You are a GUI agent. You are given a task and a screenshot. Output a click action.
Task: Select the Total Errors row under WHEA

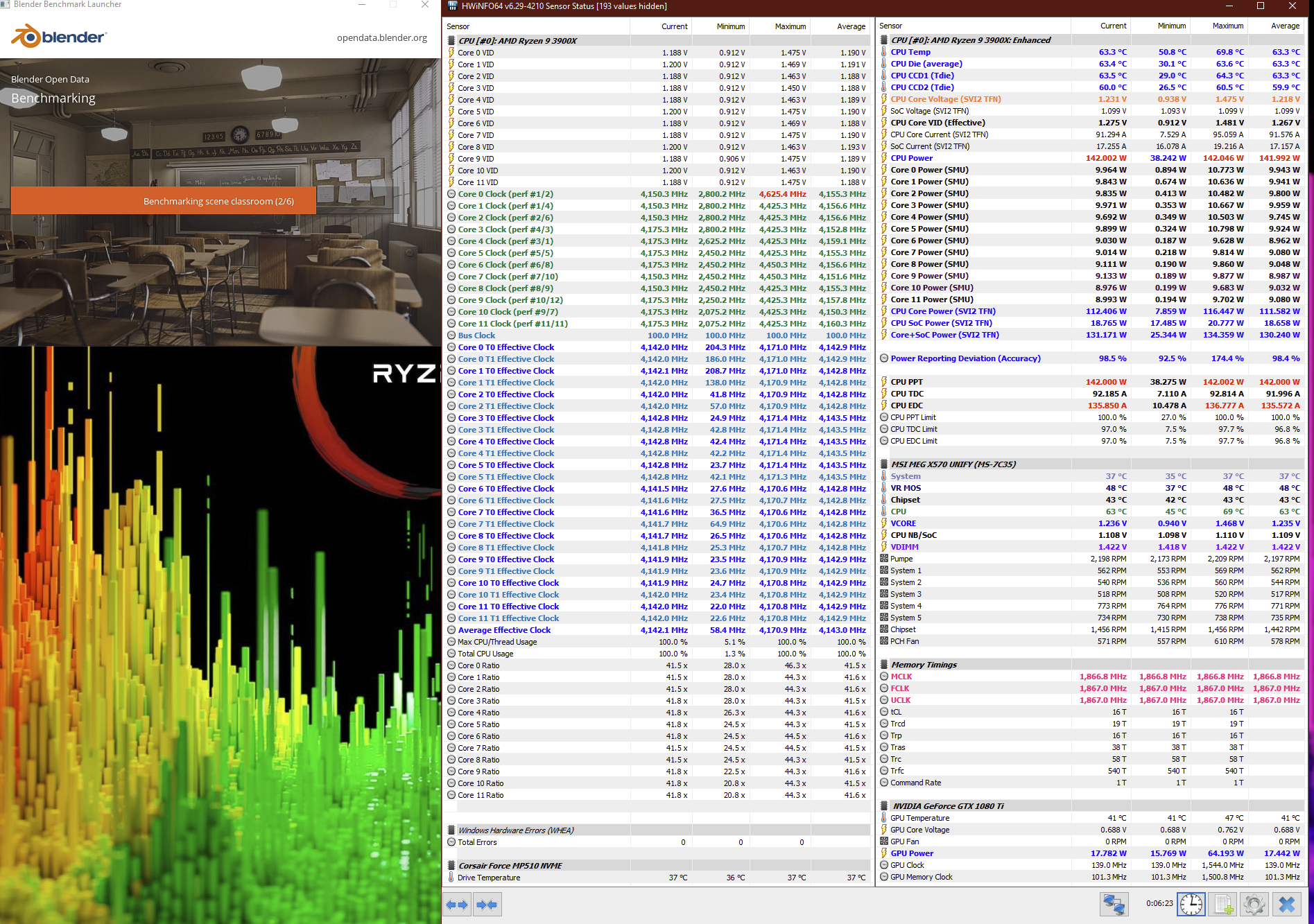pos(657,842)
